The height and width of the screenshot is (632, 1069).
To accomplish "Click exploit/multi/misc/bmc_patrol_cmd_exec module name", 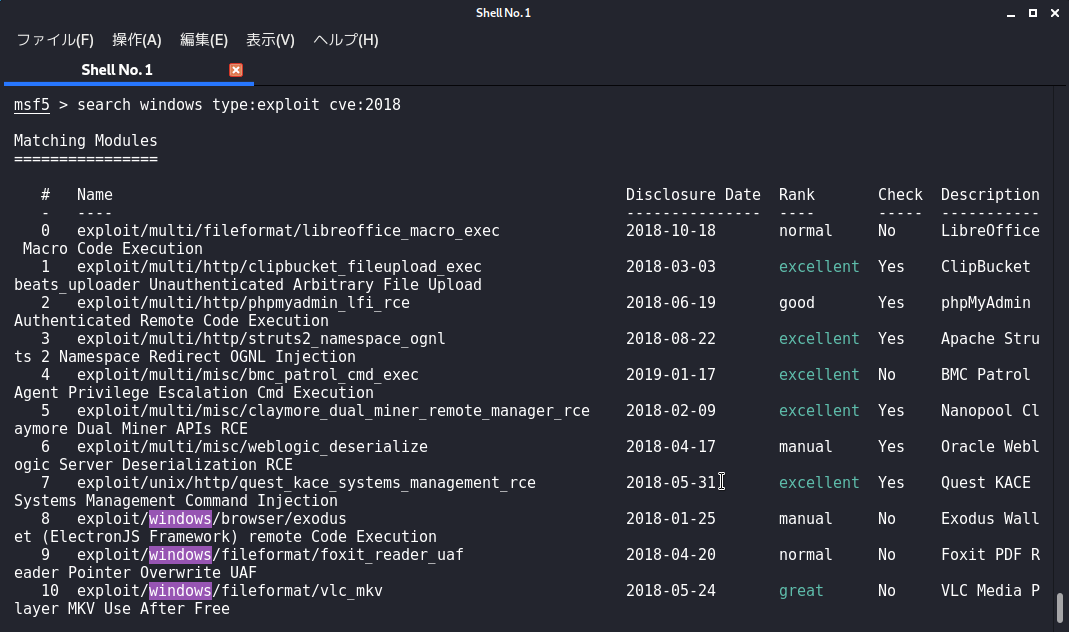I will click(248, 375).
